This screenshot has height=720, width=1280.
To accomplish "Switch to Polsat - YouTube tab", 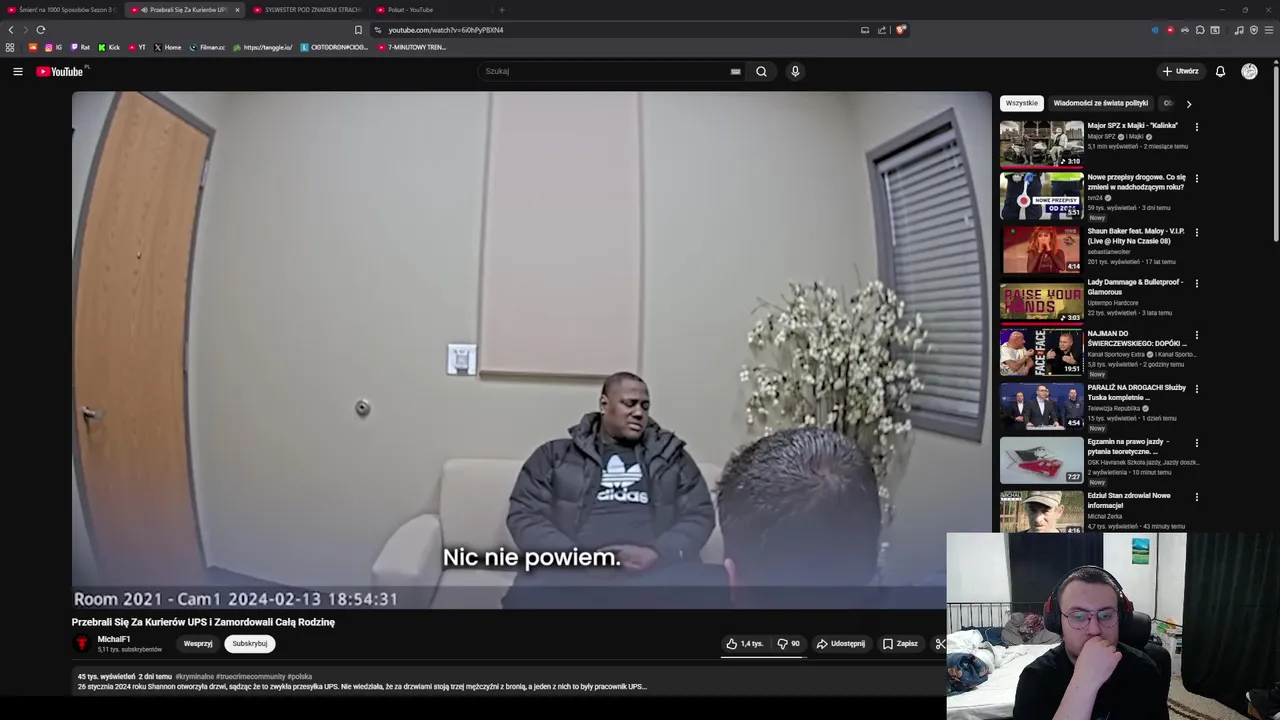I will pos(430,10).
